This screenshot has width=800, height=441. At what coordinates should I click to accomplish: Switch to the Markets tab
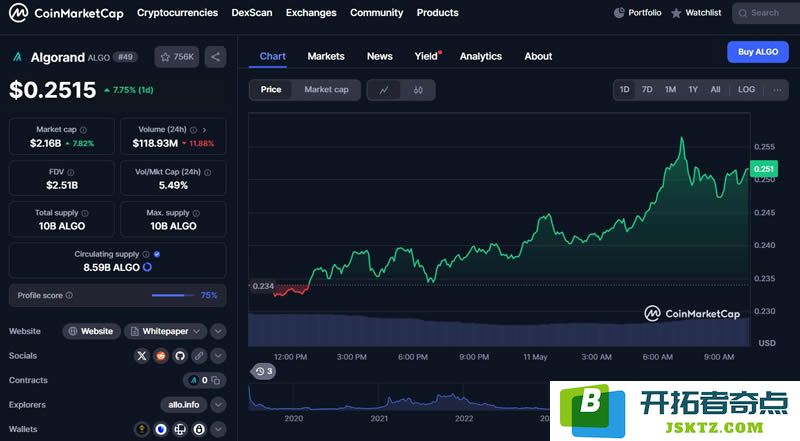click(x=326, y=56)
